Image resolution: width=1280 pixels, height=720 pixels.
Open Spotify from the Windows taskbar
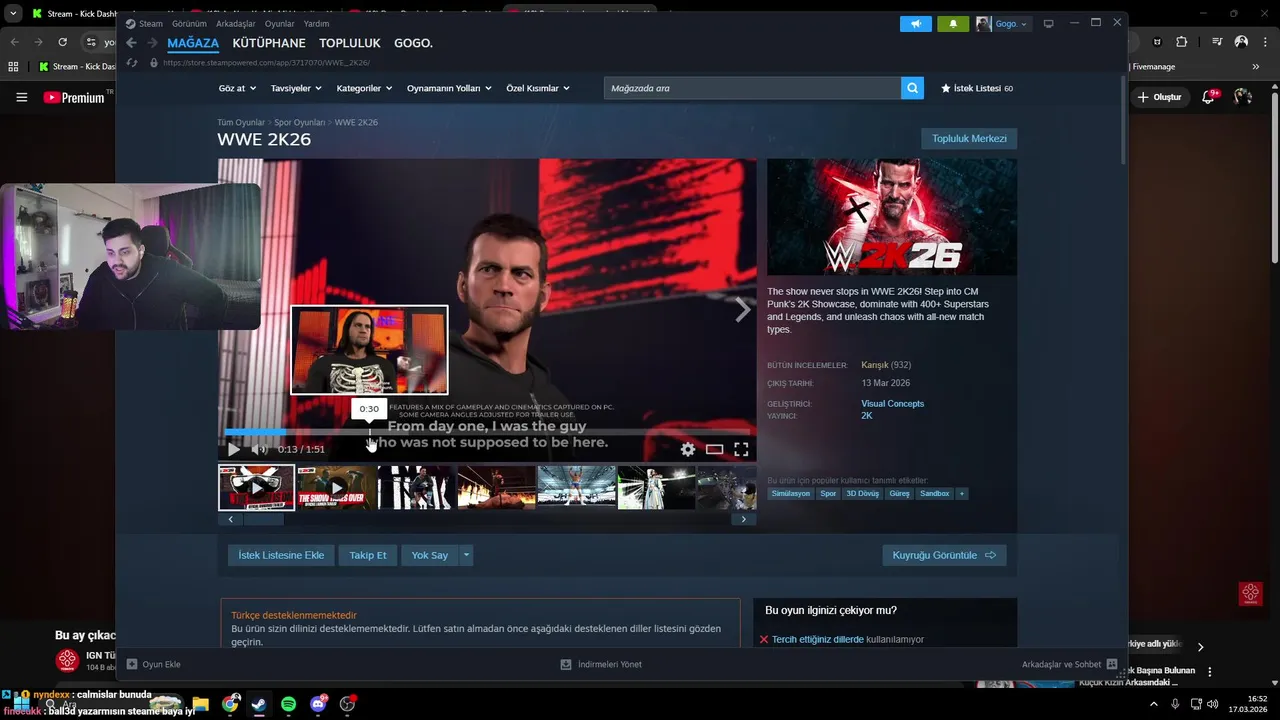tap(289, 704)
